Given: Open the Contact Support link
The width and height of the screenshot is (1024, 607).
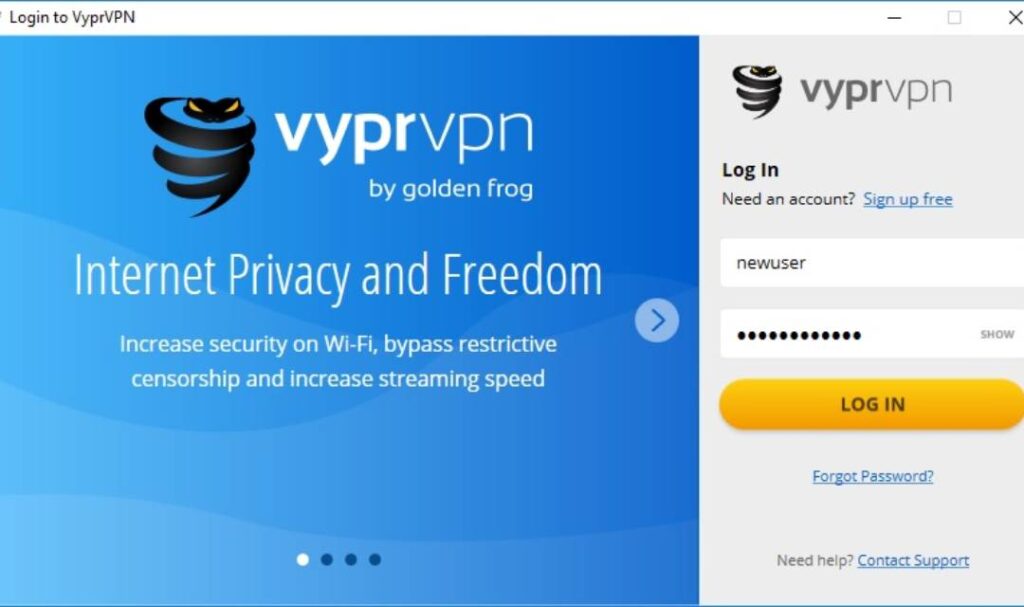Looking at the screenshot, I should (x=913, y=560).
